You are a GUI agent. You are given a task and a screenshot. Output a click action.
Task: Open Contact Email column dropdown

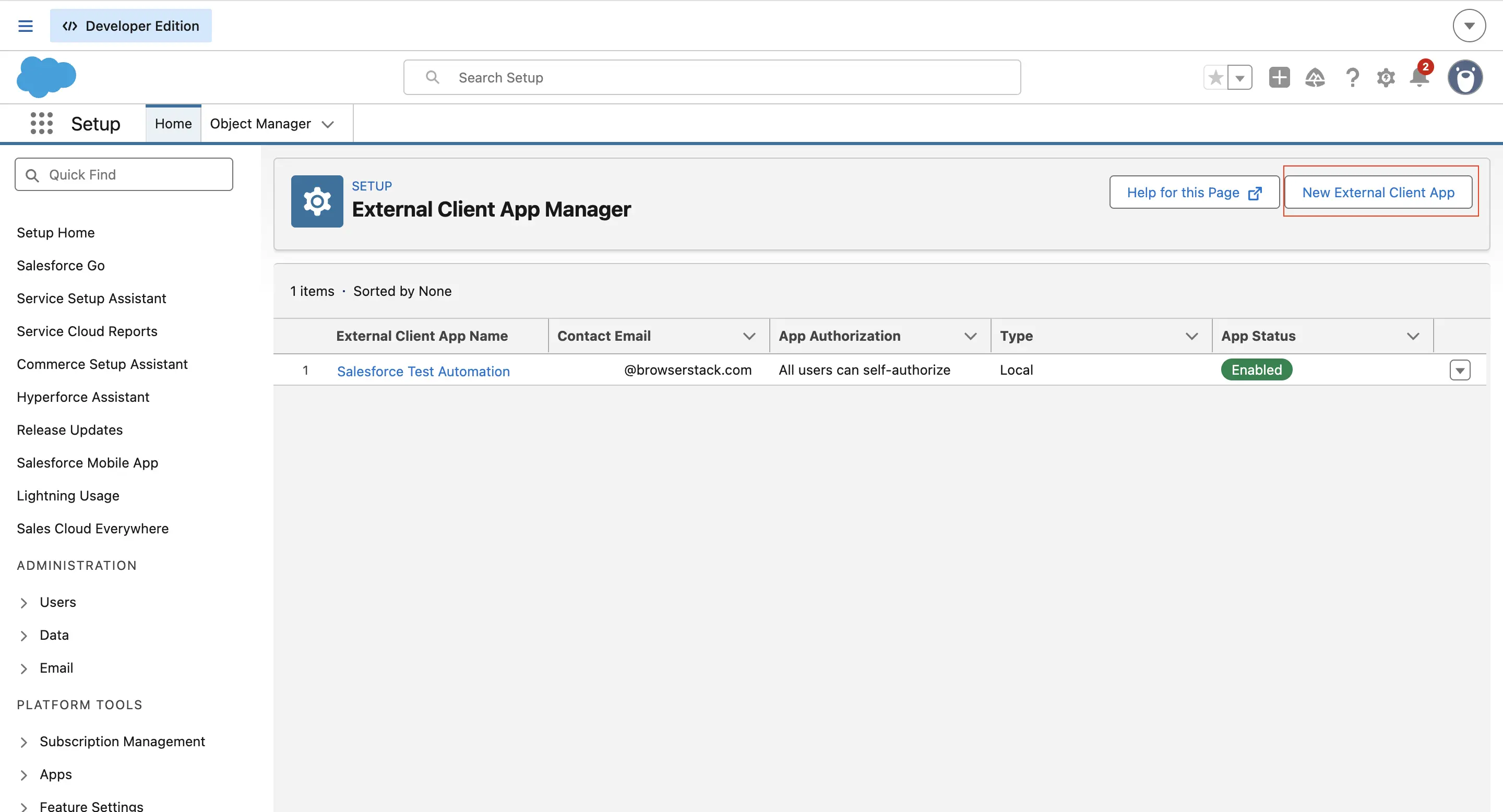click(750, 336)
